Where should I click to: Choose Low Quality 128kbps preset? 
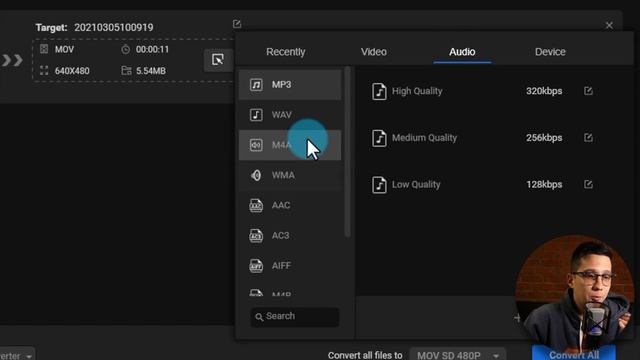tap(482, 184)
